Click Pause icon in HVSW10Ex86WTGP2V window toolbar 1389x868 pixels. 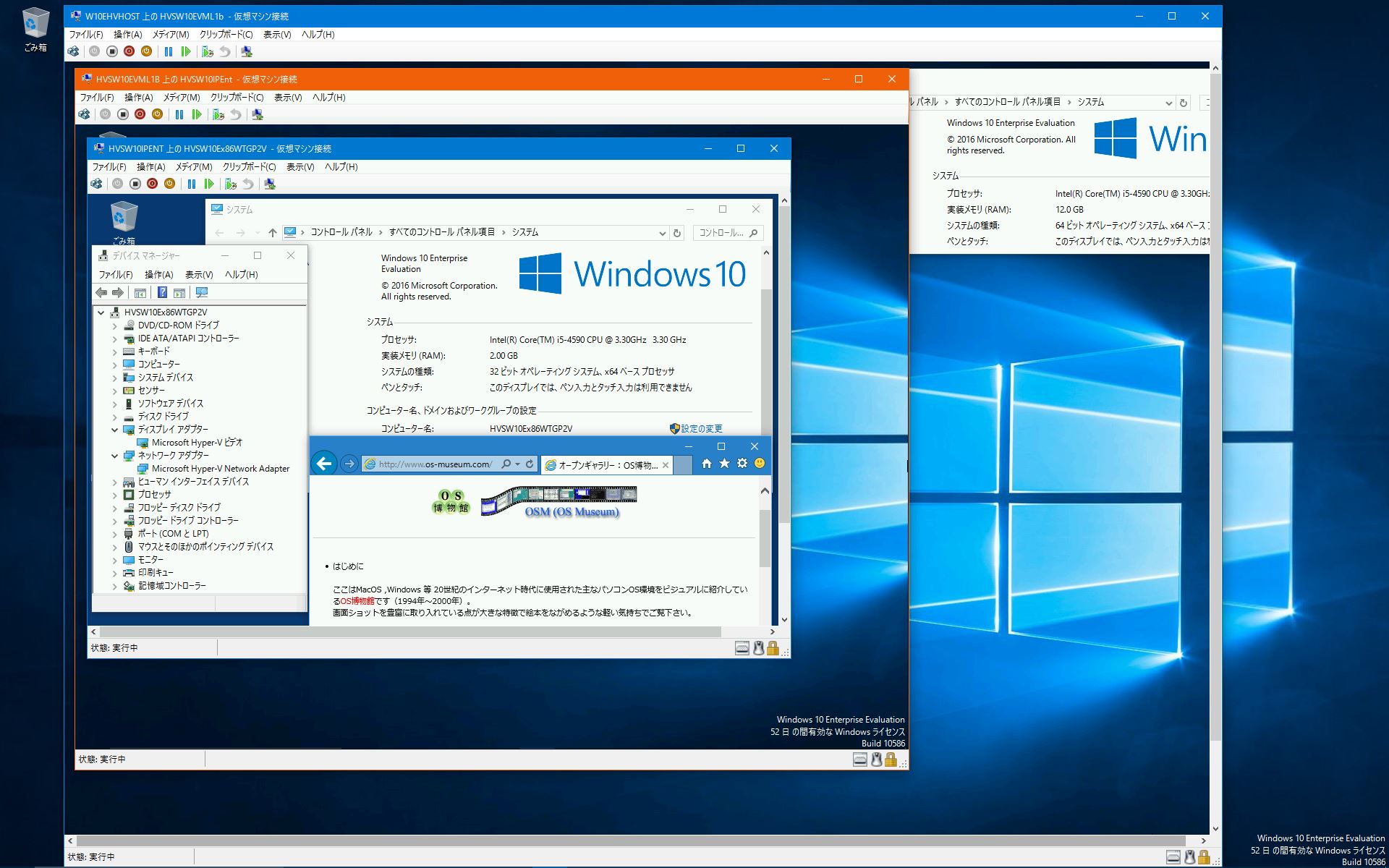click(192, 184)
